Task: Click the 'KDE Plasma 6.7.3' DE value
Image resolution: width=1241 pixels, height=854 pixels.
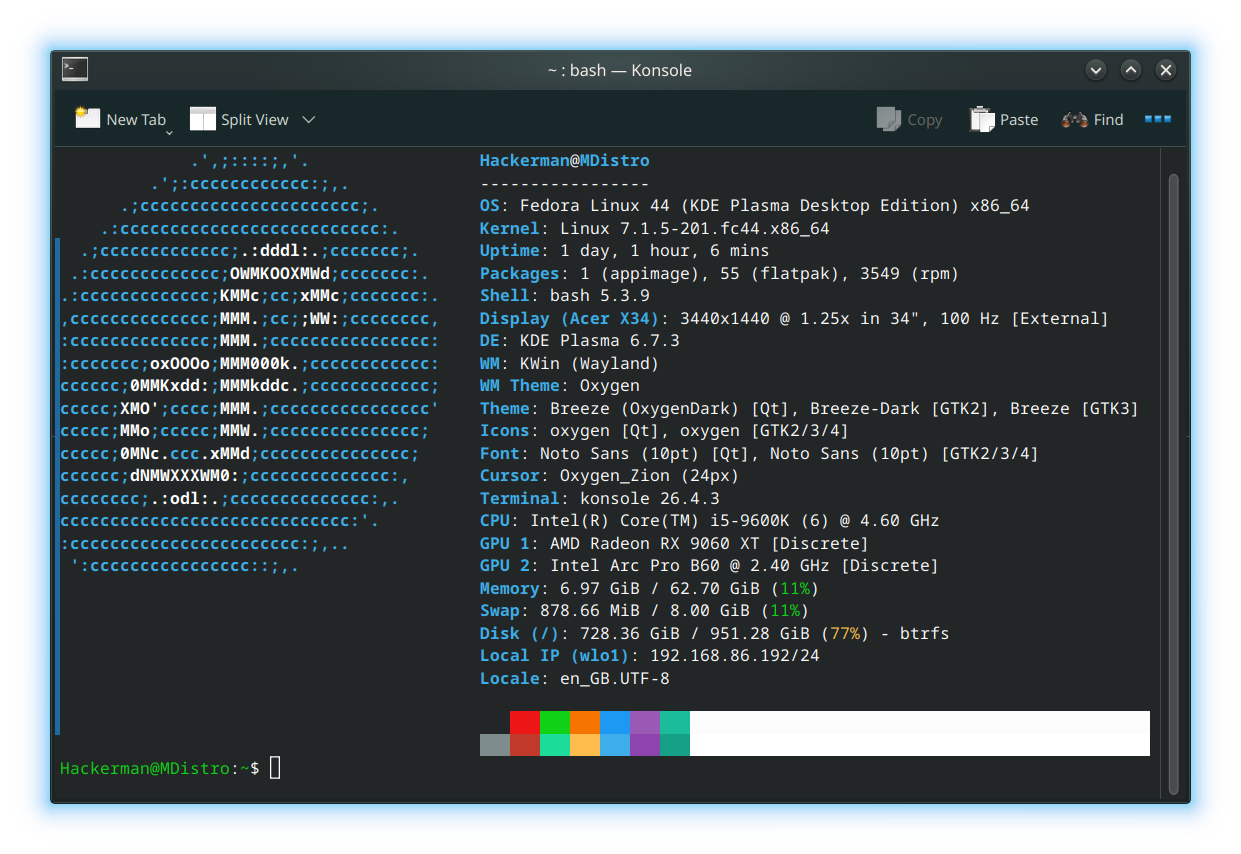Action: click(x=600, y=340)
